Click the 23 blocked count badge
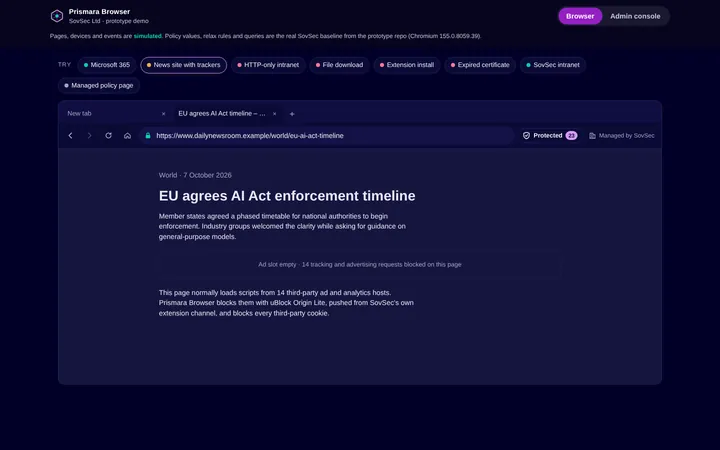720x450 pixels. (571, 135)
